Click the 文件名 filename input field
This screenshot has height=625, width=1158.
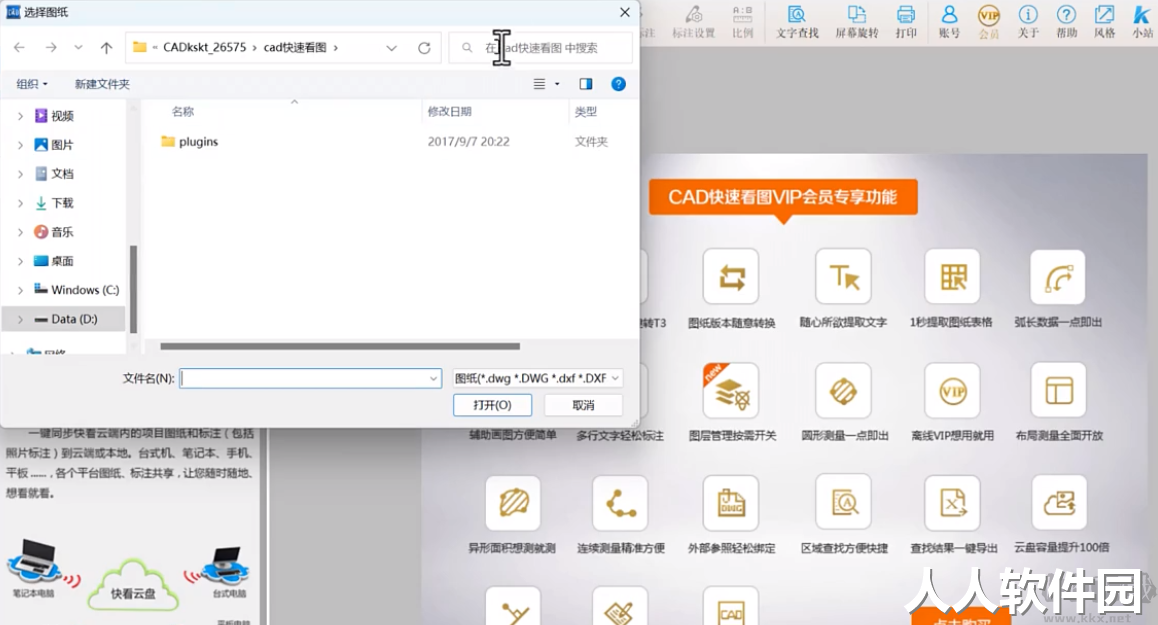point(303,378)
